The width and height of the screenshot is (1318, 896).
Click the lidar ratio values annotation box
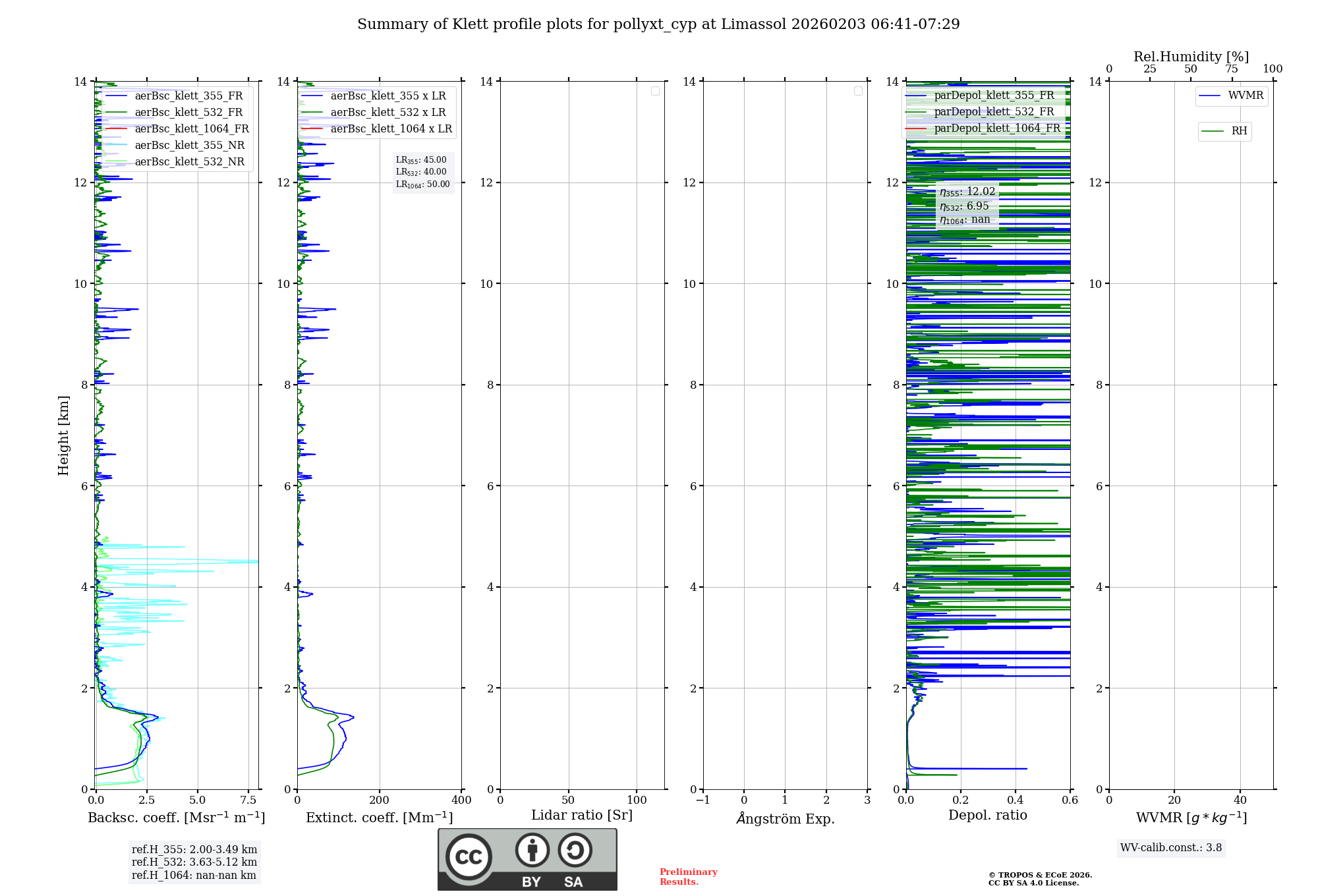pos(422,172)
